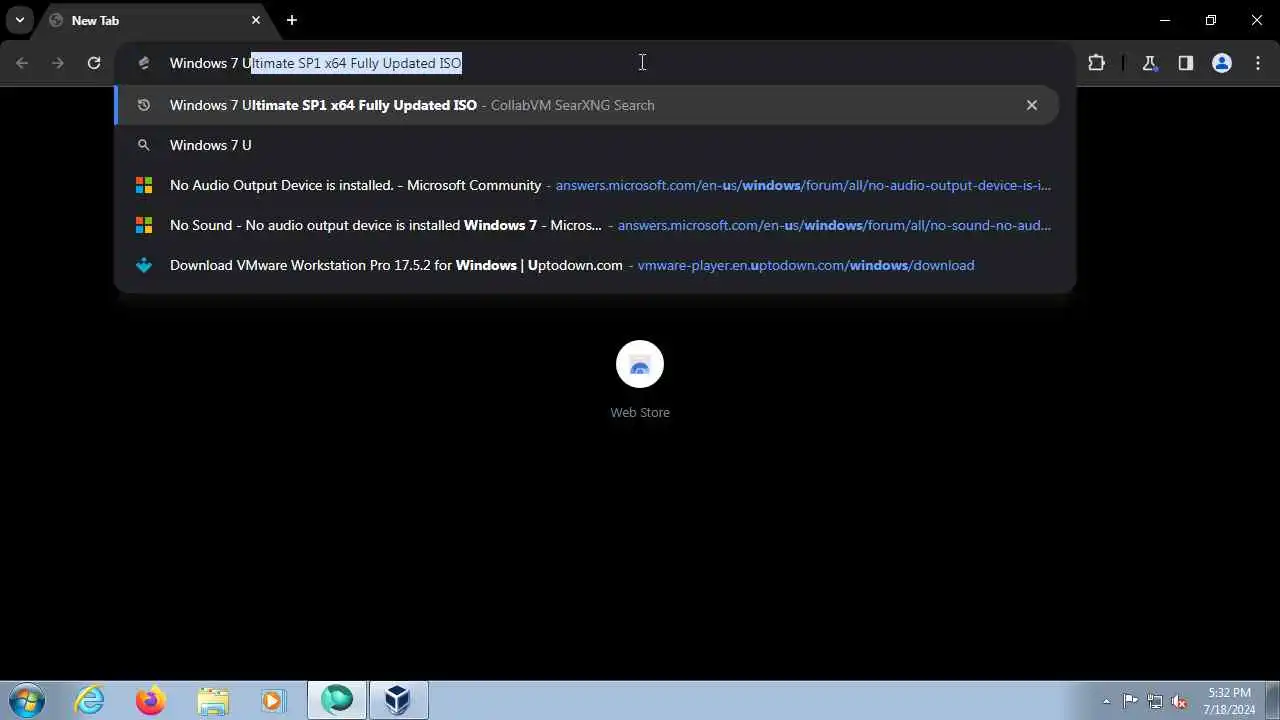Switch to the active browser taskbar button
This screenshot has width=1280, height=720.
click(337, 701)
